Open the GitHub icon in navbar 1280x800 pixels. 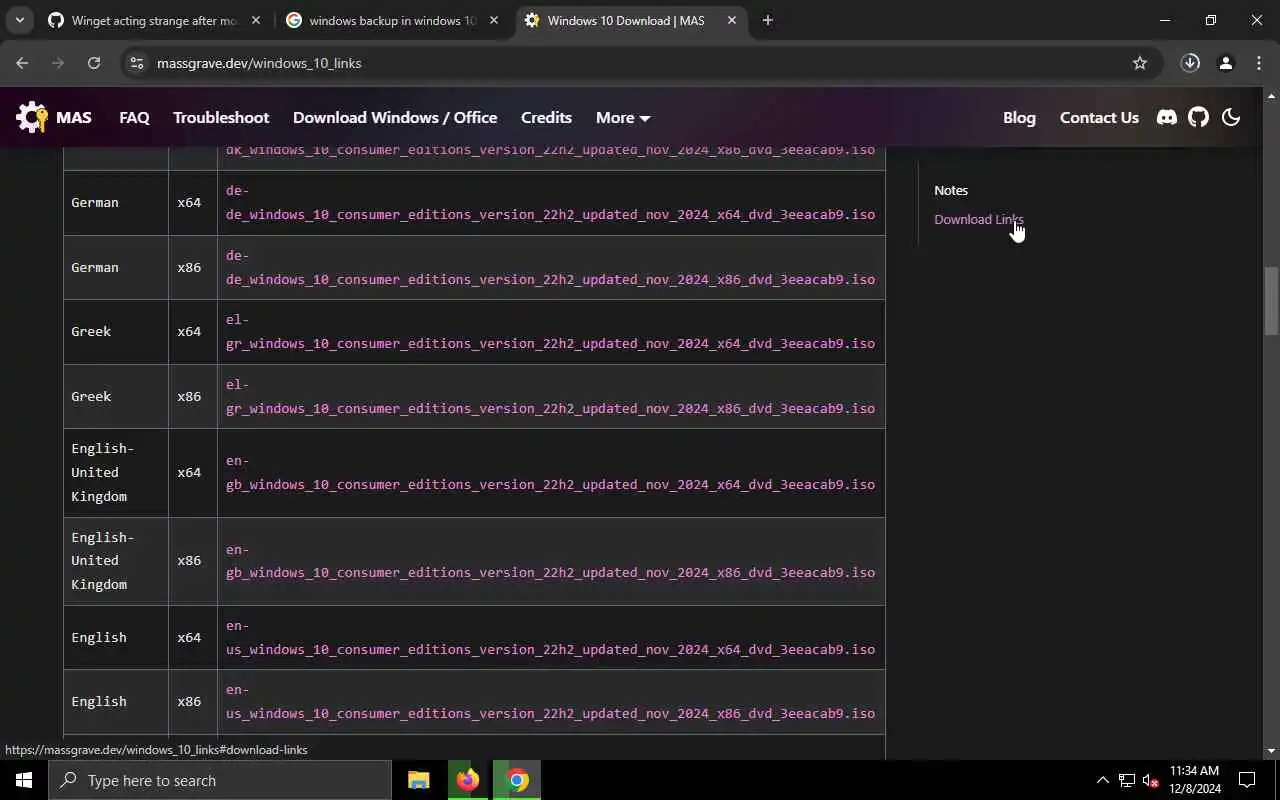coord(1198,117)
